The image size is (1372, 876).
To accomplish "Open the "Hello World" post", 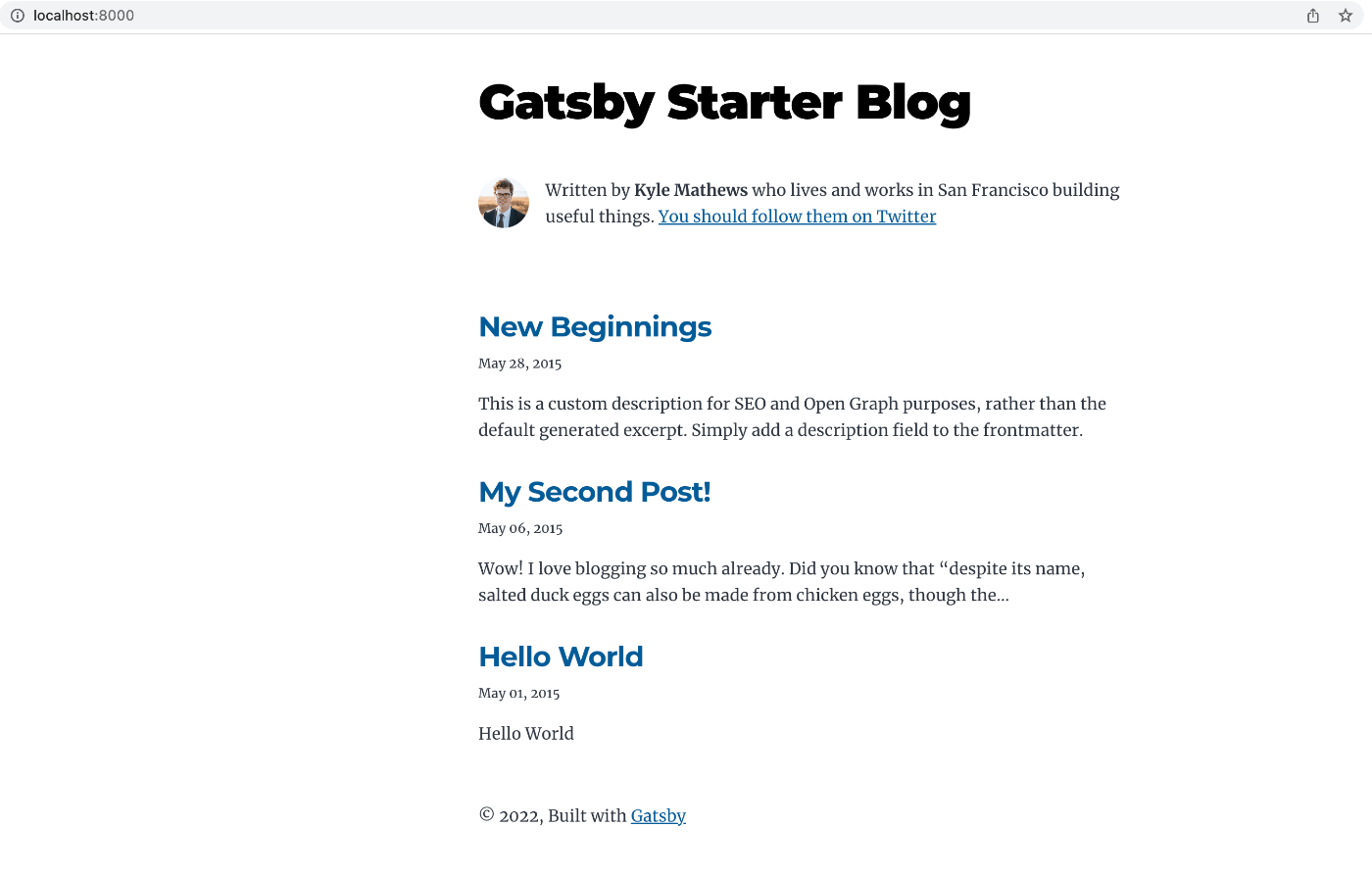I will pos(561,657).
